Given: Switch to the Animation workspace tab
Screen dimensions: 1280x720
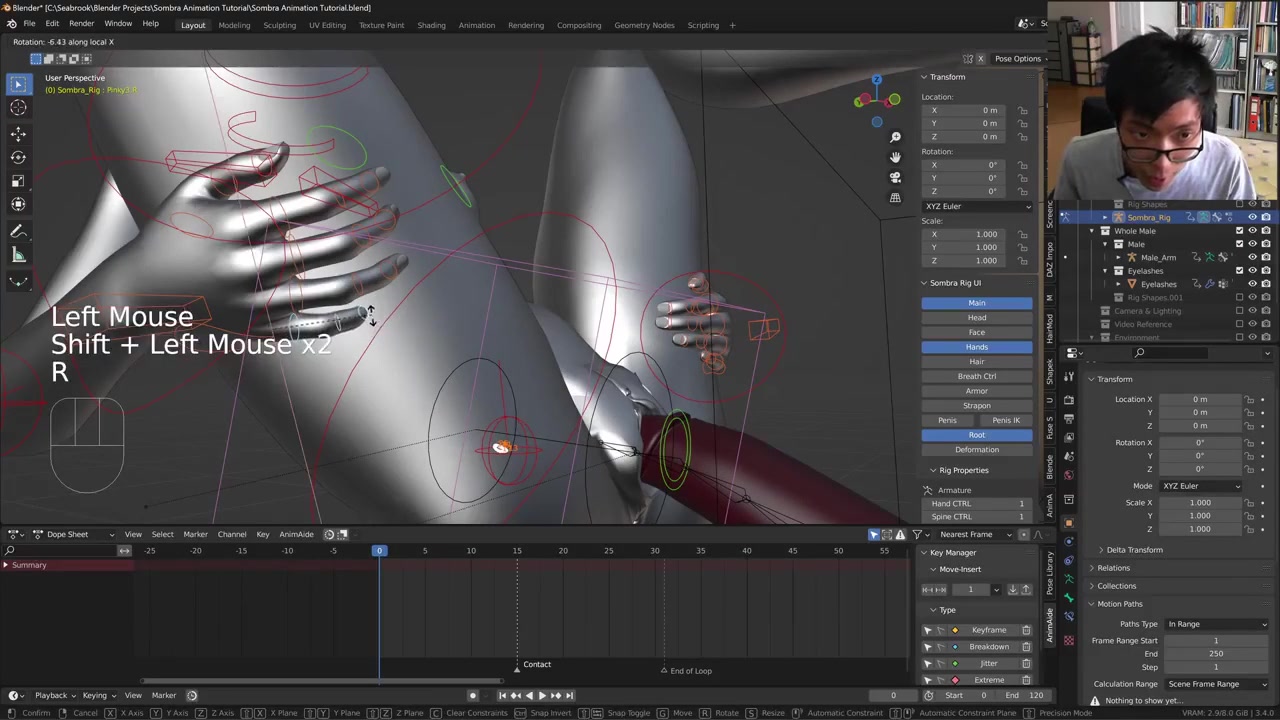Looking at the screenshot, I should tap(476, 25).
